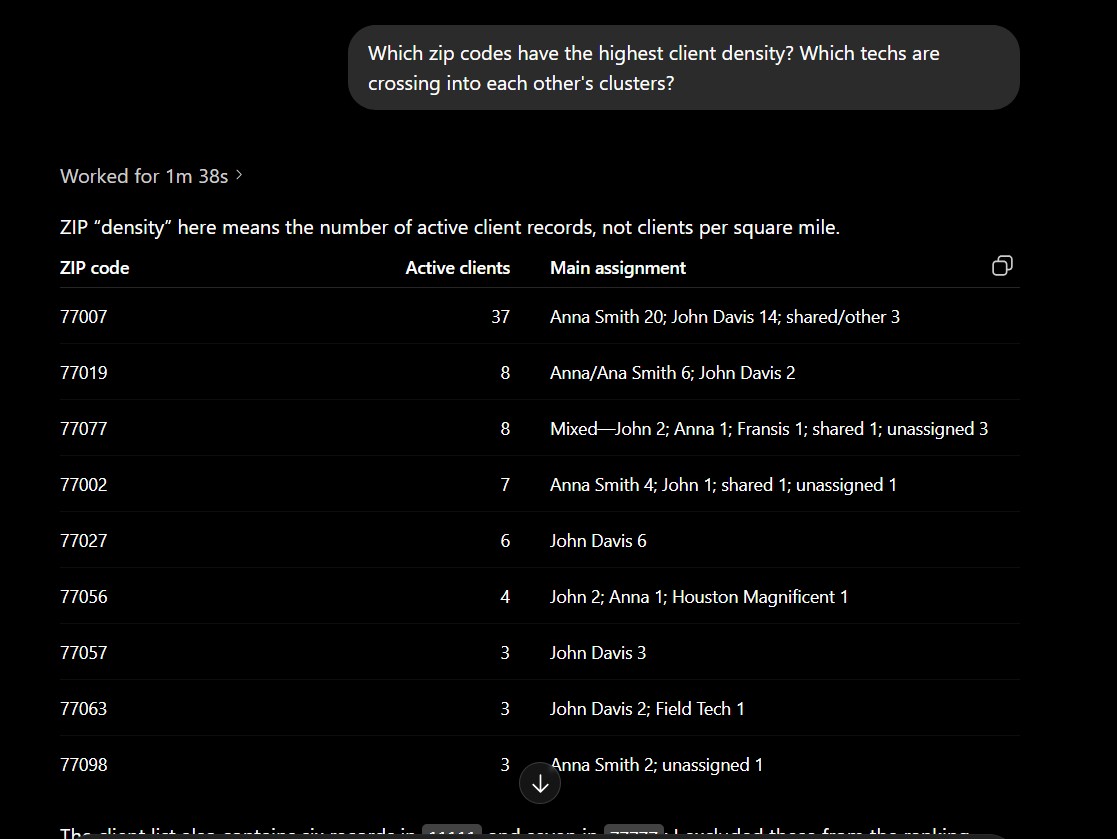Expand the 'Worked for 1m 38s' details

coord(151,176)
